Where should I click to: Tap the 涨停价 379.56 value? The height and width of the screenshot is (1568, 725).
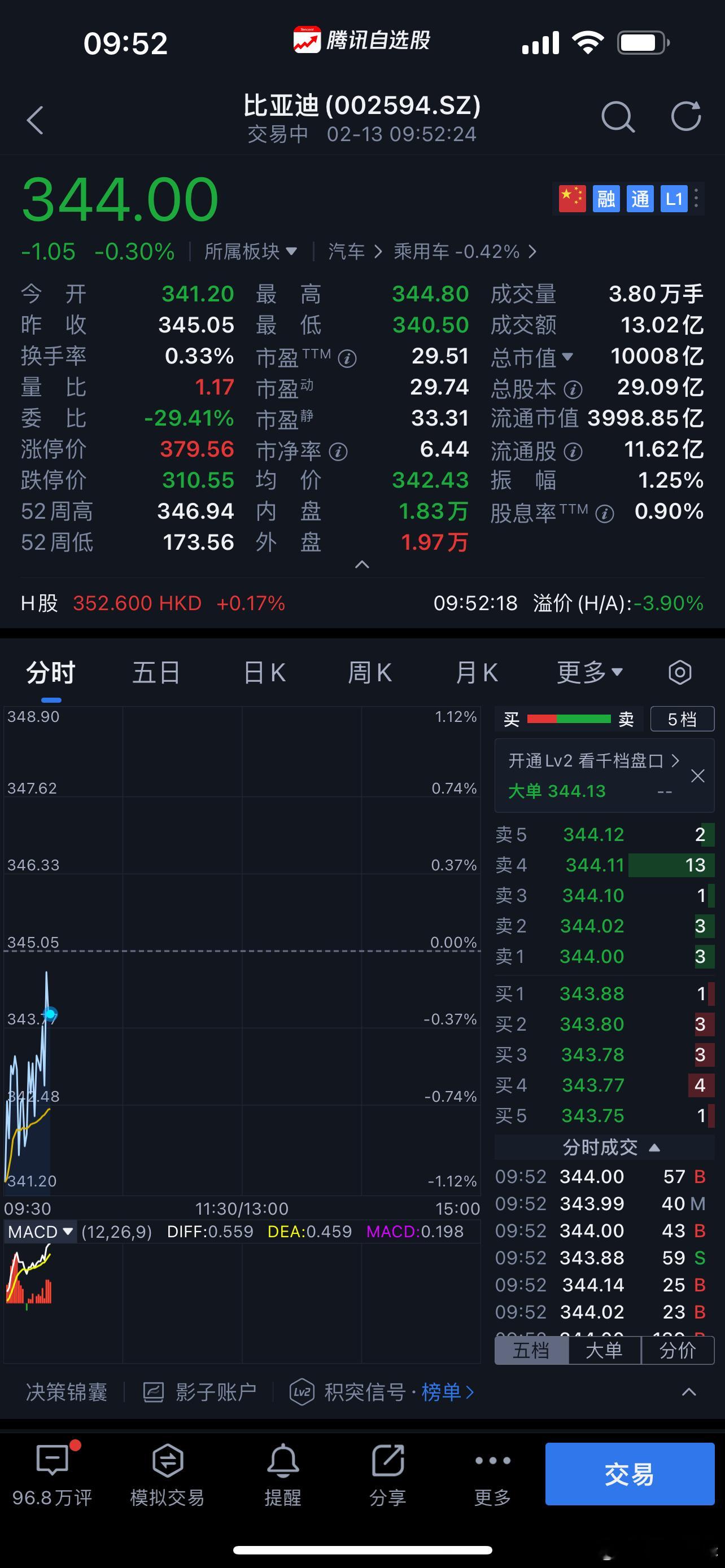pos(196,449)
